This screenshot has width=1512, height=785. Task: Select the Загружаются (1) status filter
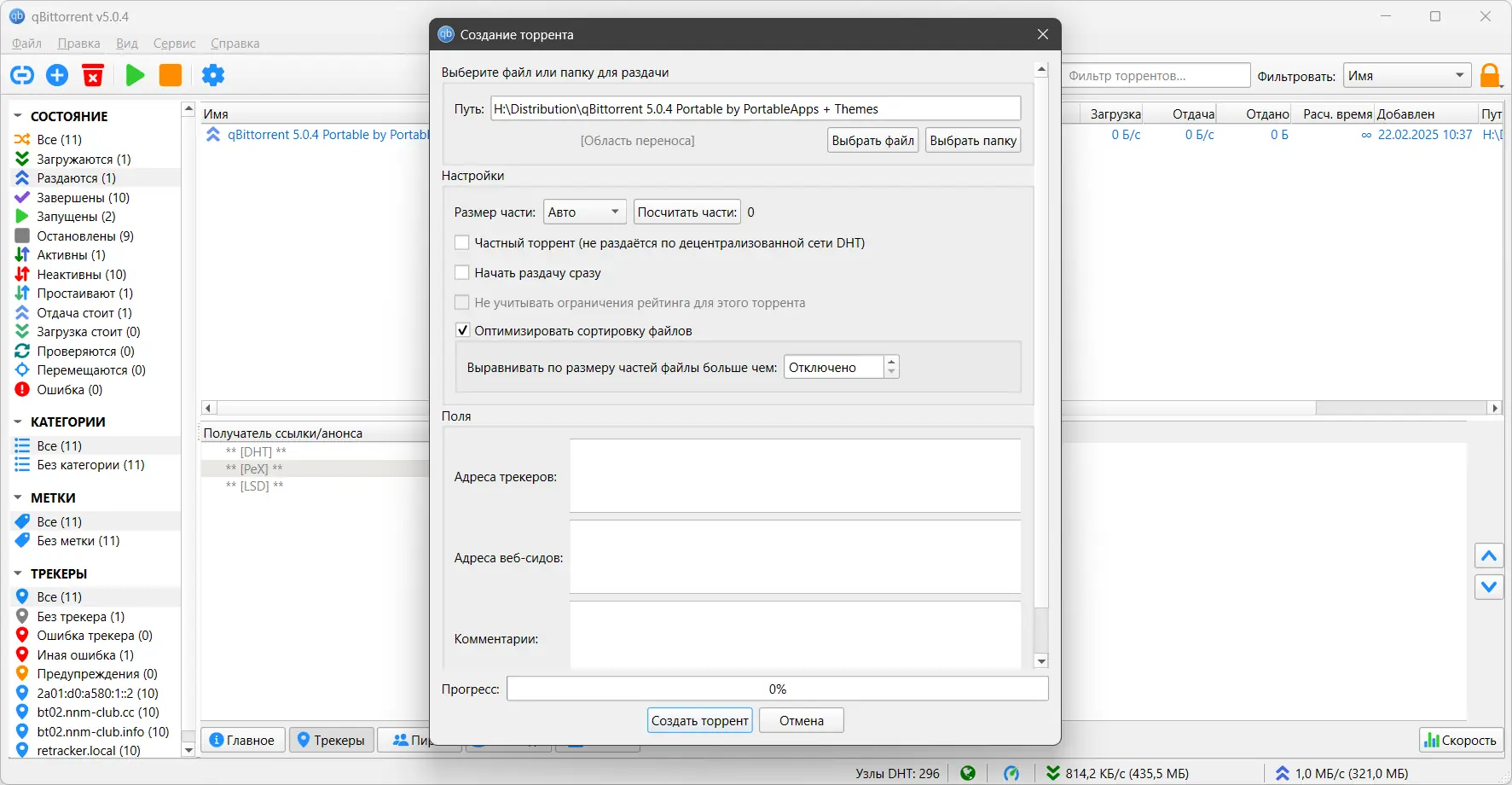click(84, 159)
